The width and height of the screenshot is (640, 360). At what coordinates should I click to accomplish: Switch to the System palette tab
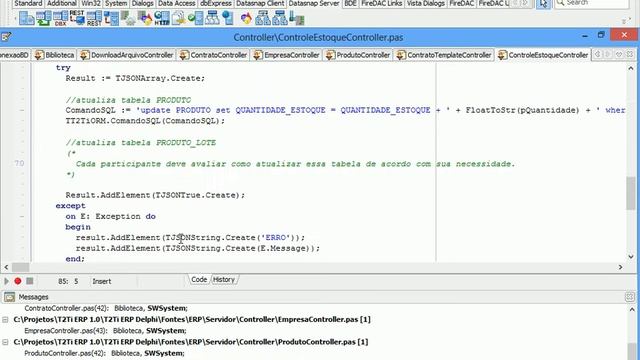coord(116,3)
